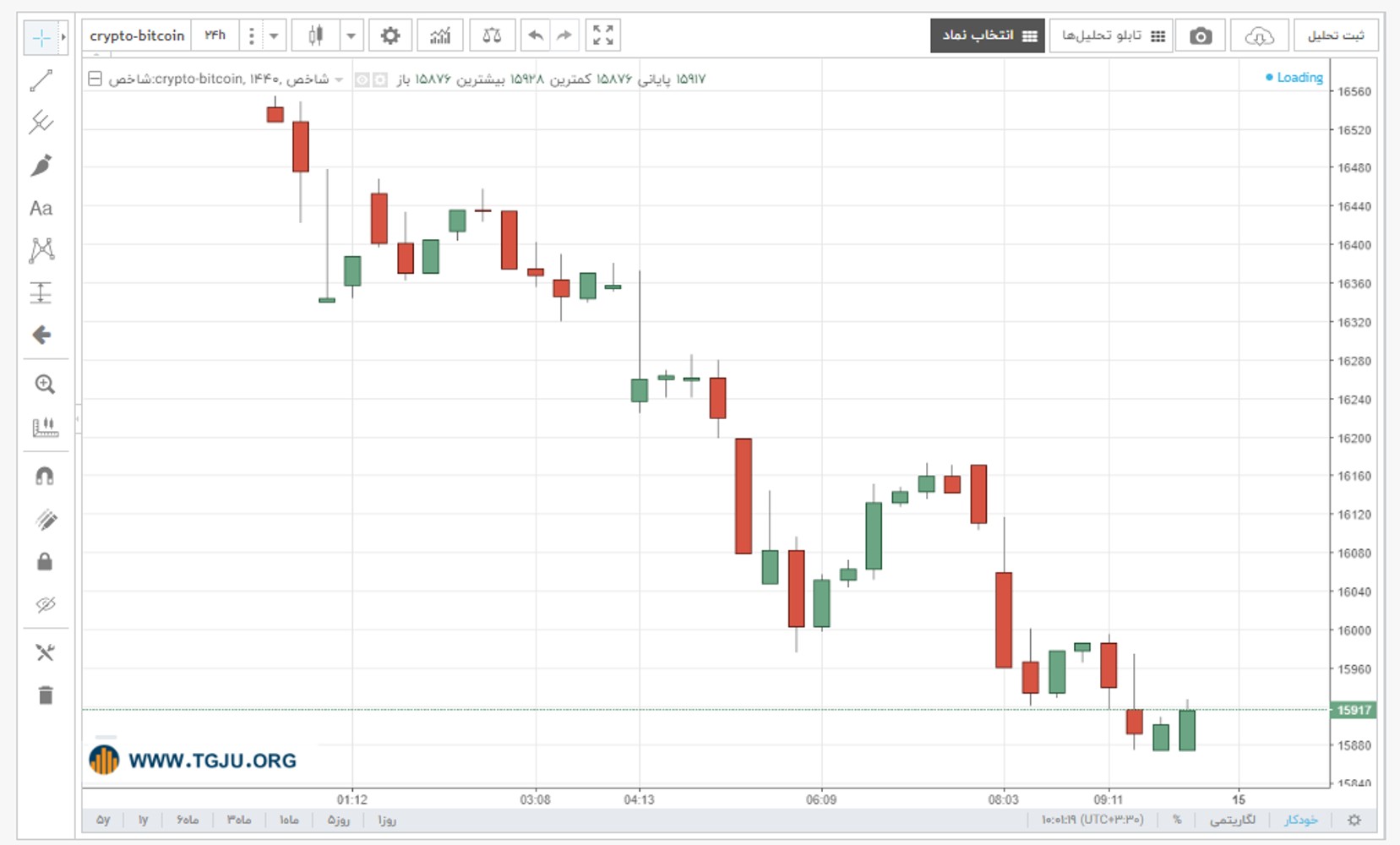Toggle stay in drawing mode pencil
The image size is (1400, 845).
click(45, 520)
